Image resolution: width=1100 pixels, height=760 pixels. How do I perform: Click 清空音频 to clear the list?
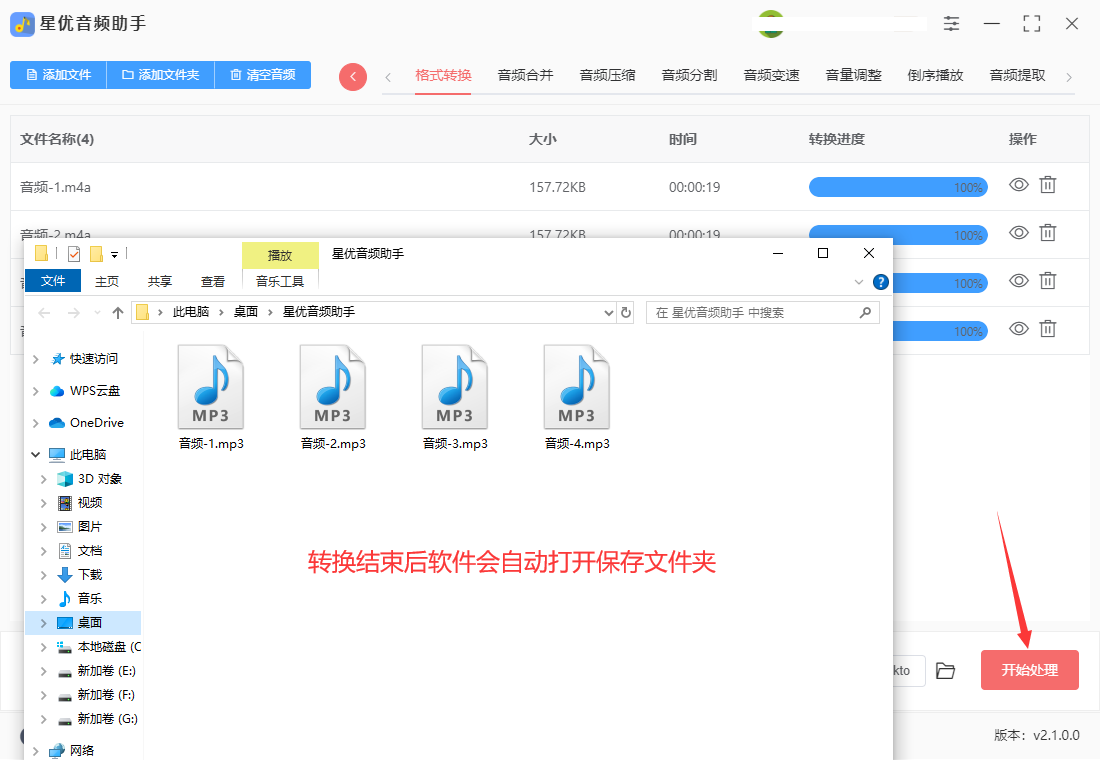pos(262,75)
